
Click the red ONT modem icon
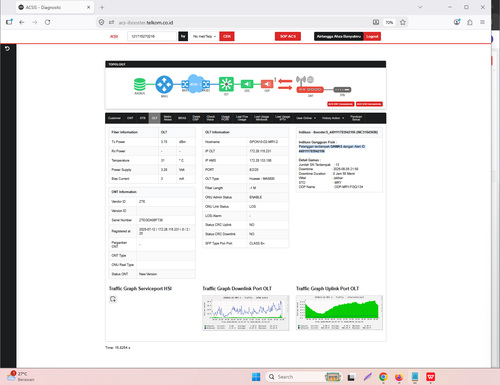pyautogui.click(x=310, y=90)
